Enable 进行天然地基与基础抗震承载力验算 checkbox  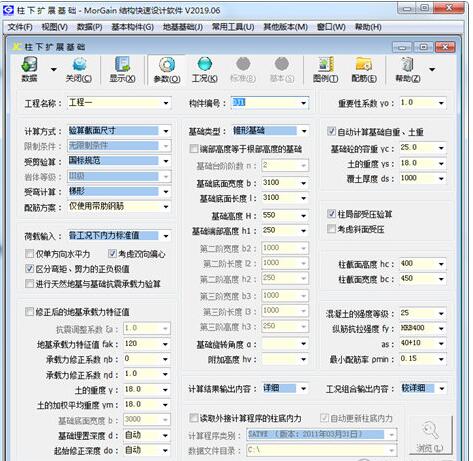click(29, 284)
